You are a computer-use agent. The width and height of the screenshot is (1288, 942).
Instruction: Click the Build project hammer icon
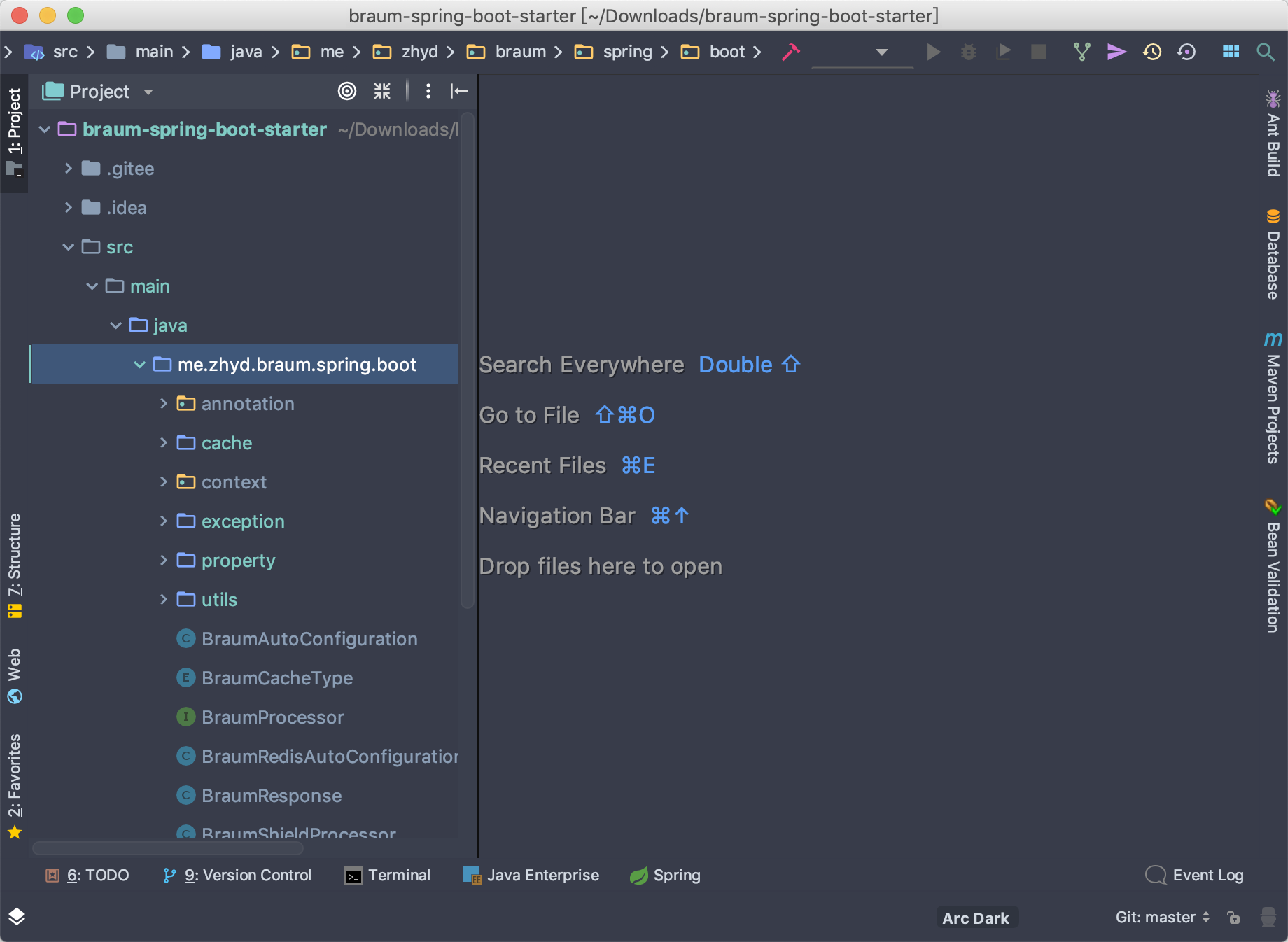coord(791,52)
